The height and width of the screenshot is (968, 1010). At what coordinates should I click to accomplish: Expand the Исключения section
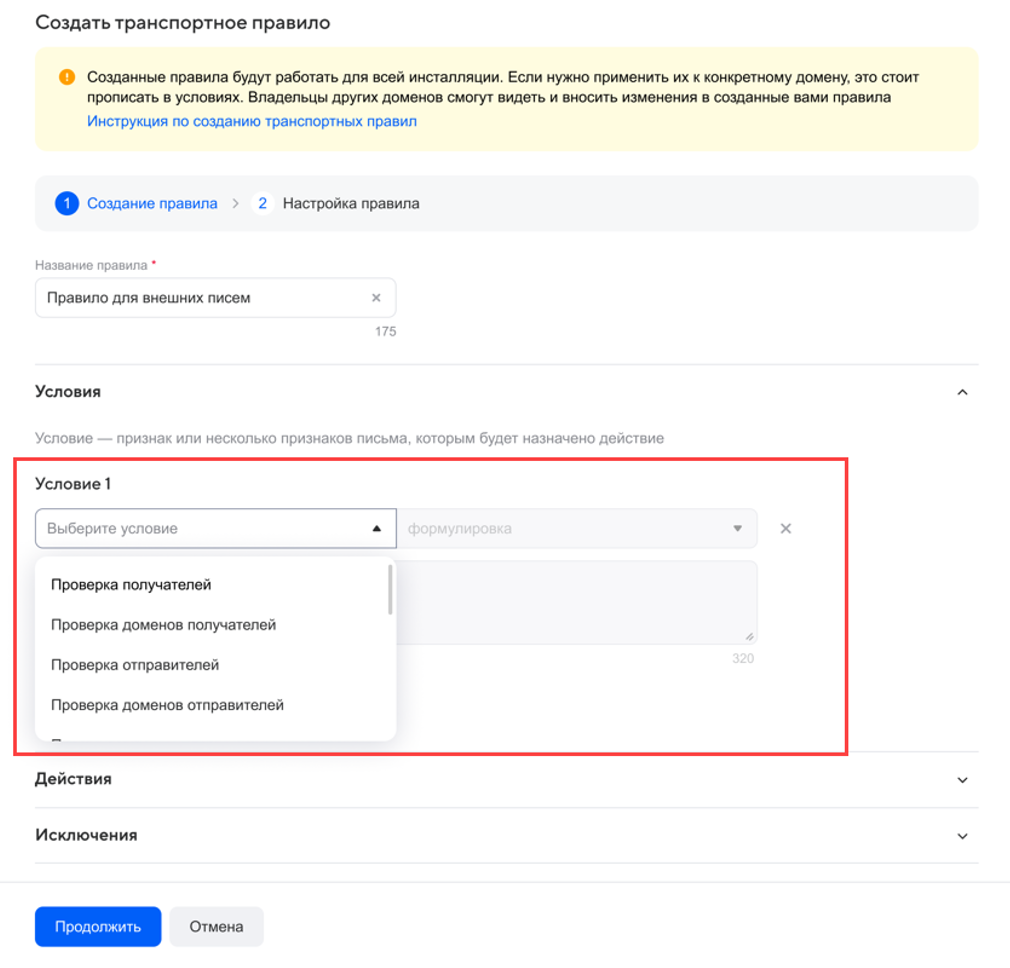(x=962, y=836)
